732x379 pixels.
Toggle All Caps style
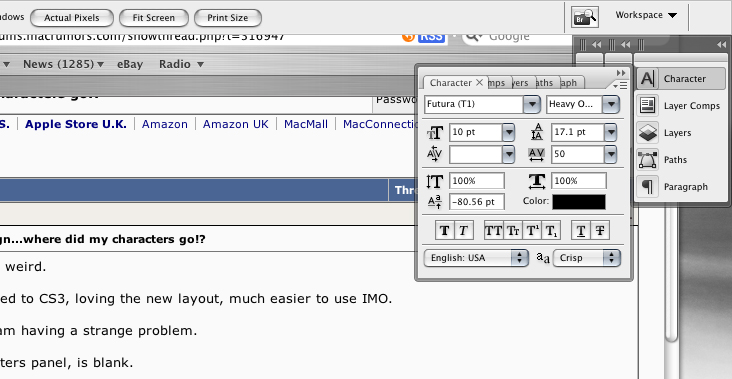pyautogui.click(x=493, y=230)
